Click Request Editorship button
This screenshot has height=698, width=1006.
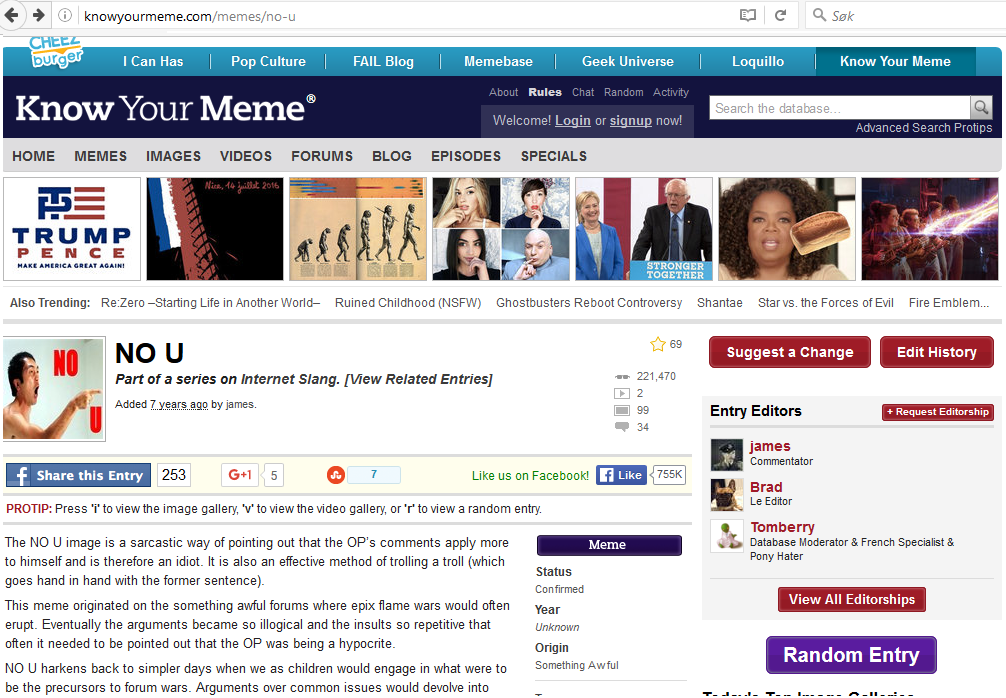click(937, 412)
